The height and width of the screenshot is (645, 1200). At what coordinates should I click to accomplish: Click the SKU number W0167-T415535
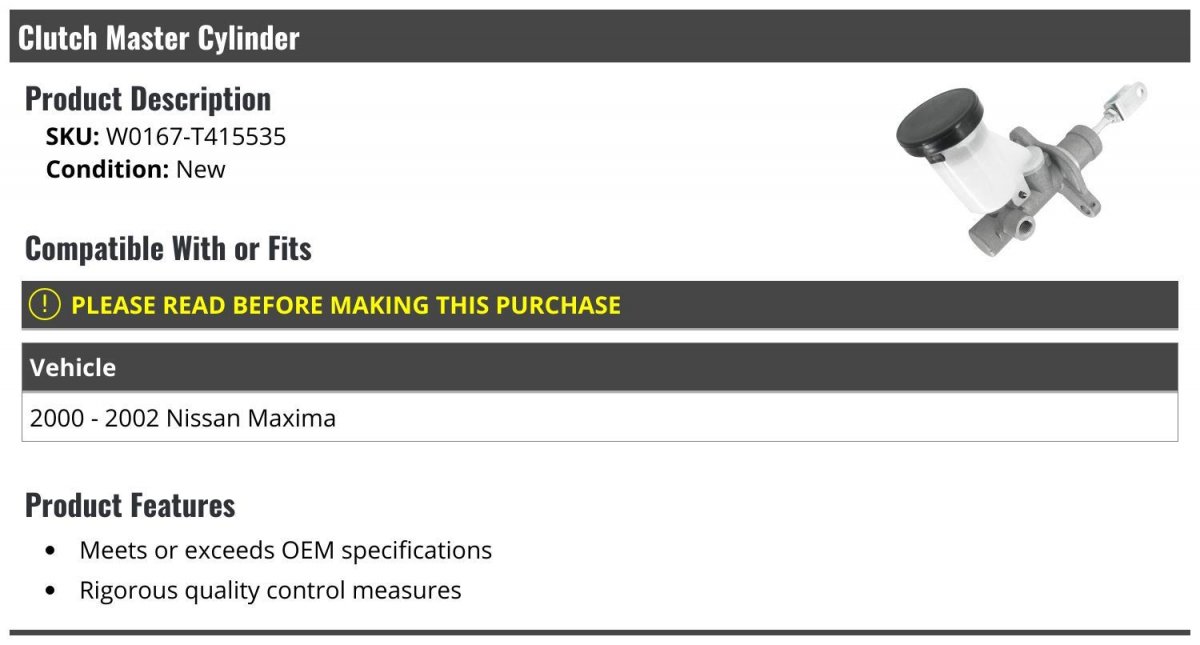196,136
